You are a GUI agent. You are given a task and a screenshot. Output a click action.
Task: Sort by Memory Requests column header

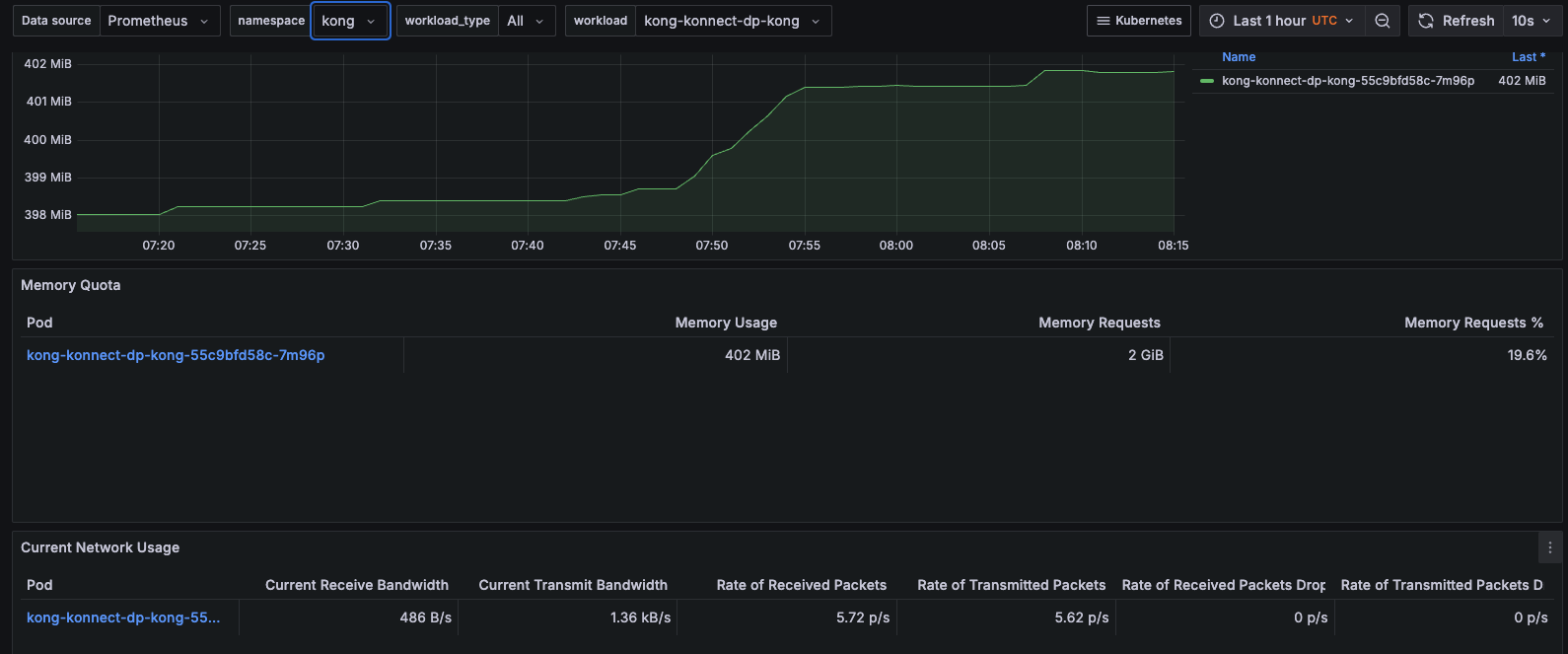[1100, 323]
